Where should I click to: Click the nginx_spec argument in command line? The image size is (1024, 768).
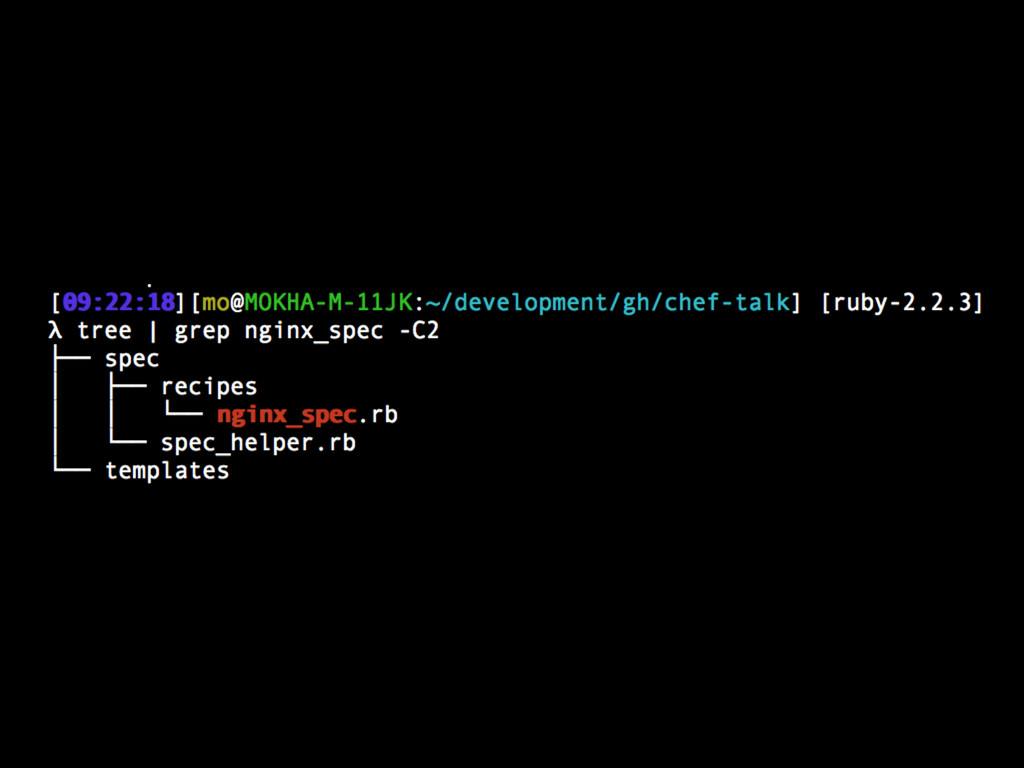(x=313, y=332)
